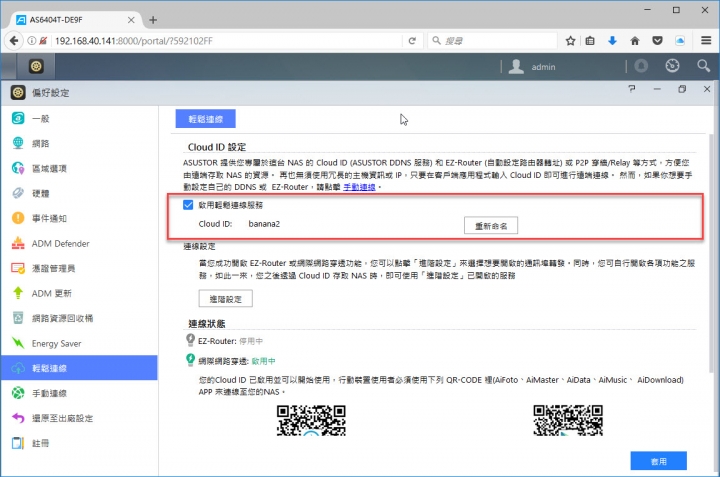The width and height of the screenshot is (720, 477).
Task: Click the 進階設定 advanced settings button
Action: pos(225,299)
